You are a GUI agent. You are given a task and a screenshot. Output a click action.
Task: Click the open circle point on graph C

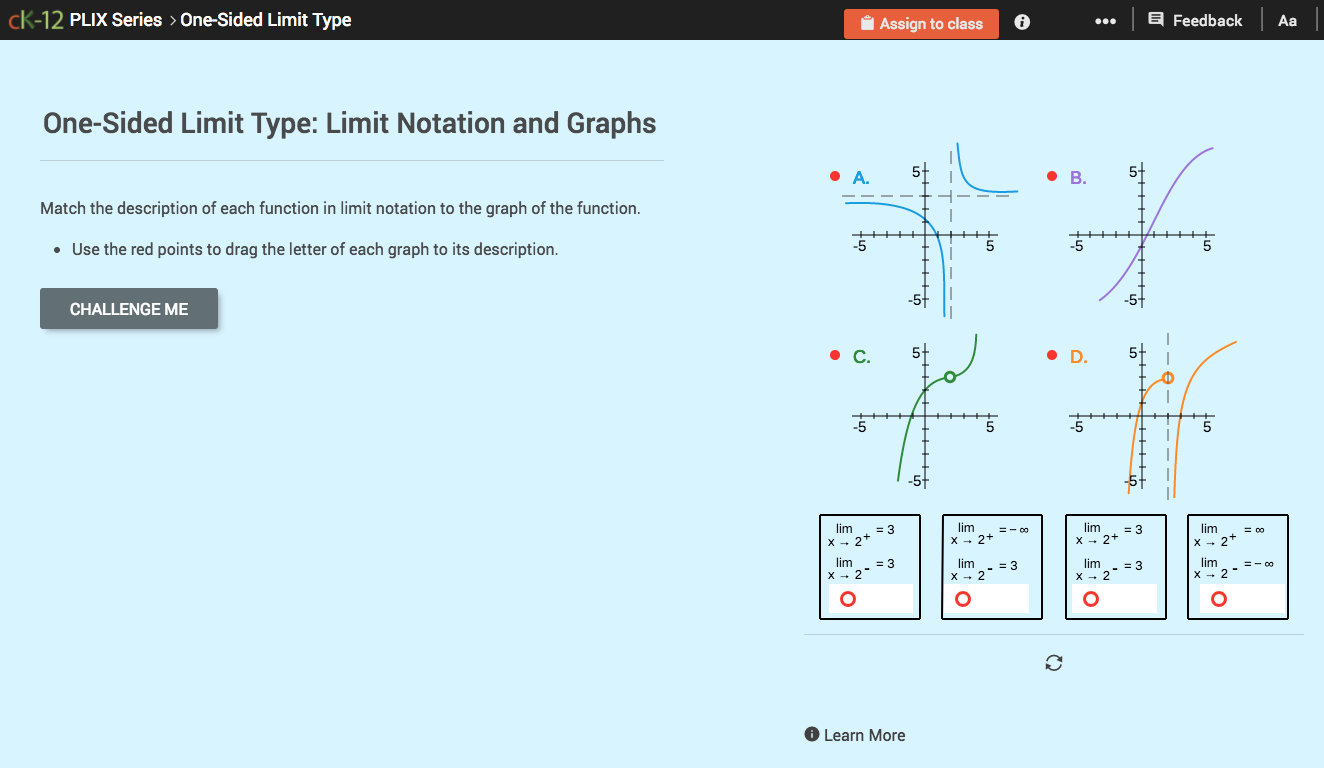click(x=950, y=377)
